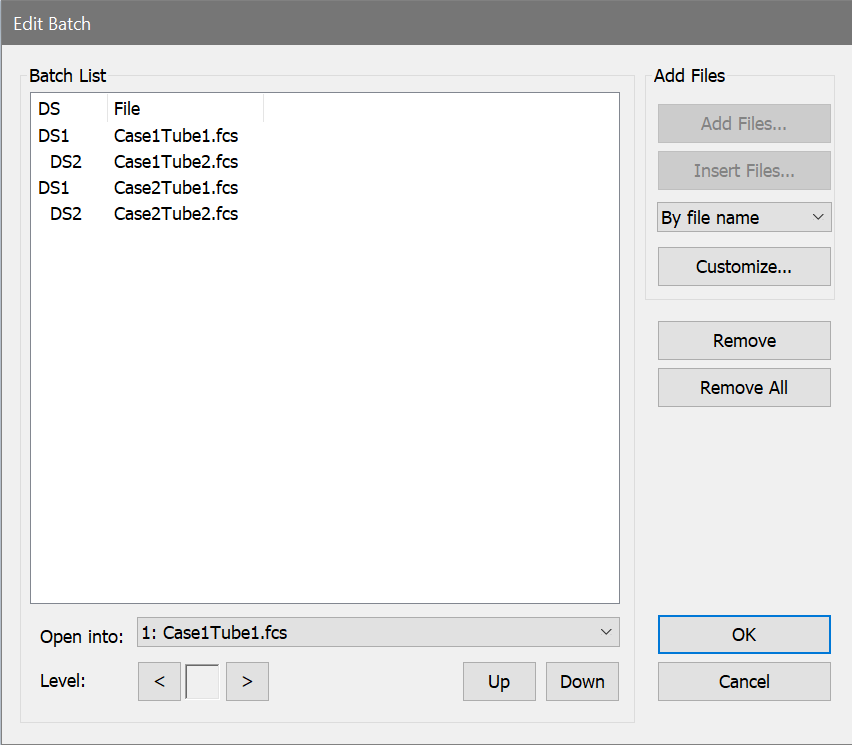Select Case1Tube2.fcs in batch list
The image size is (852, 745).
[x=176, y=161]
